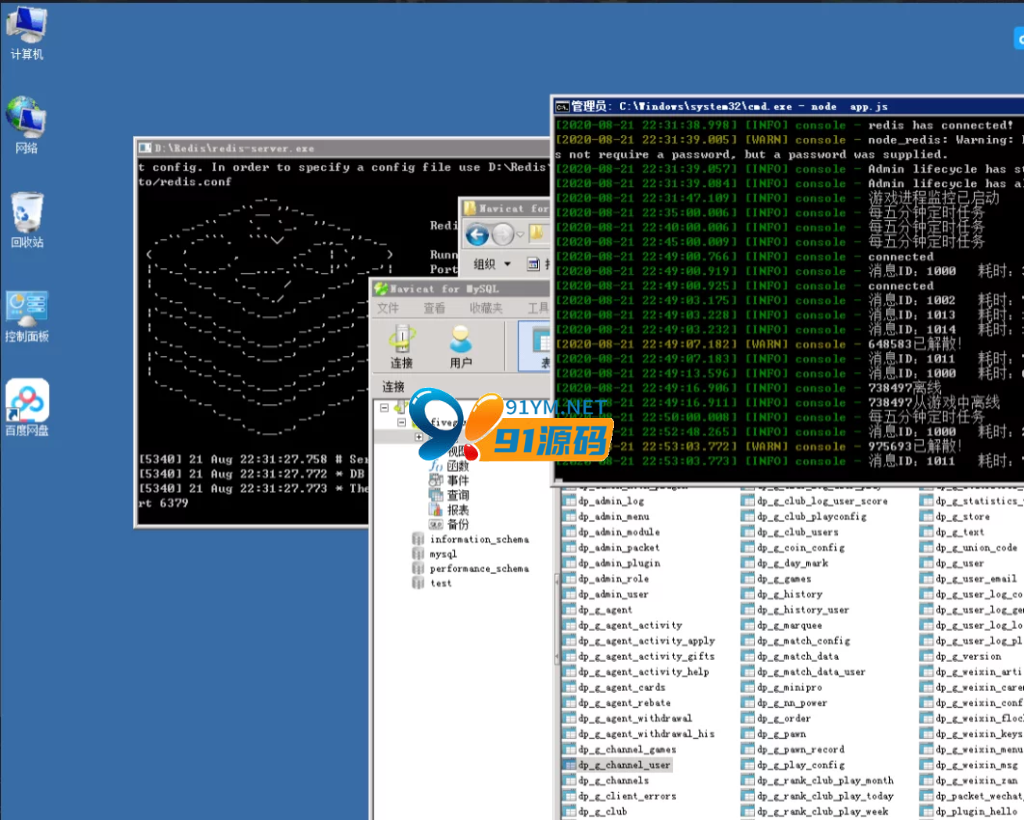This screenshot has width=1024, height=820.
Task: Select the dp_g_marquee table
Action: click(789, 625)
